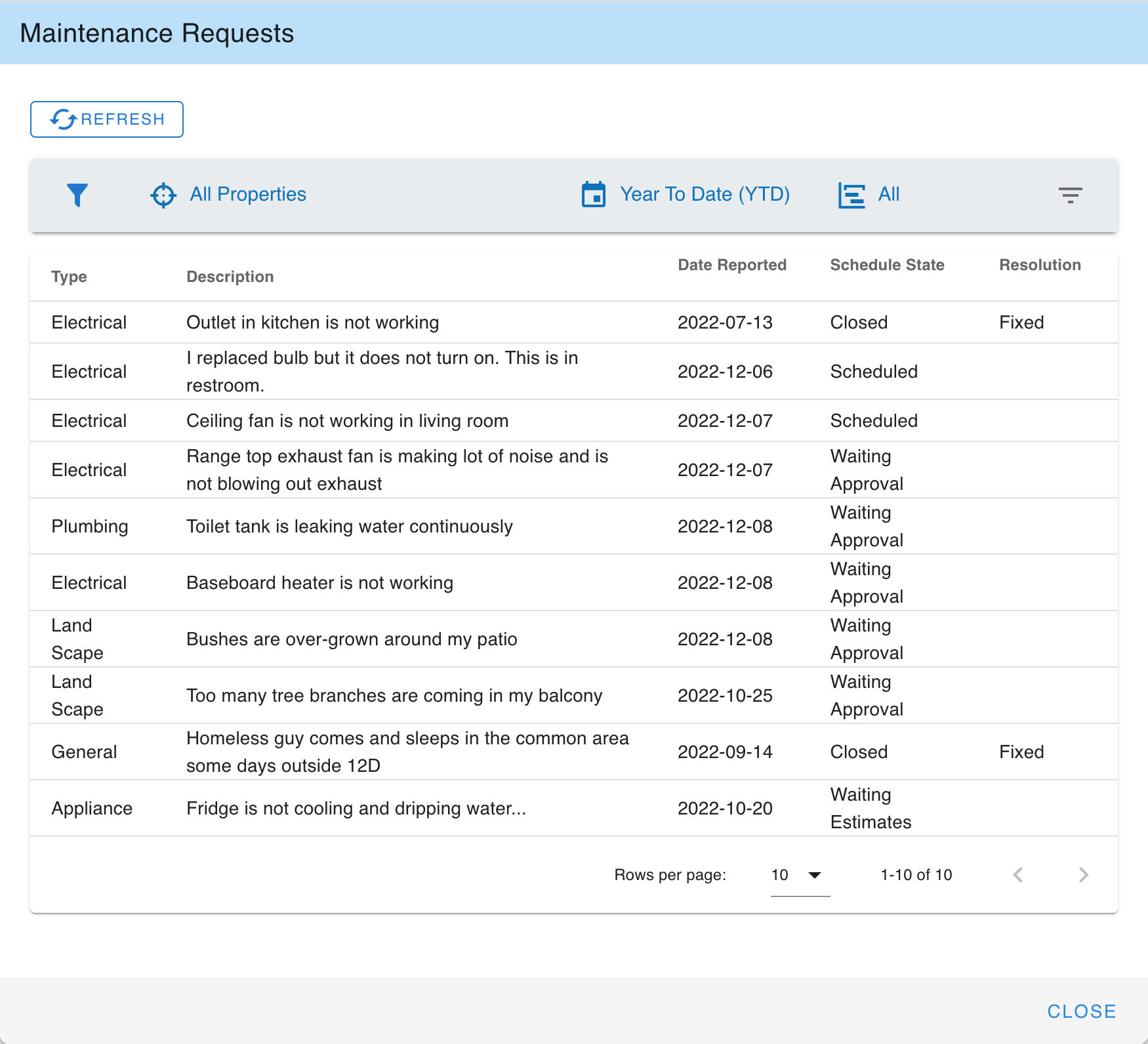Go to the next page arrow
Viewport: 1148px width, 1044px height.
(x=1084, y=875)
